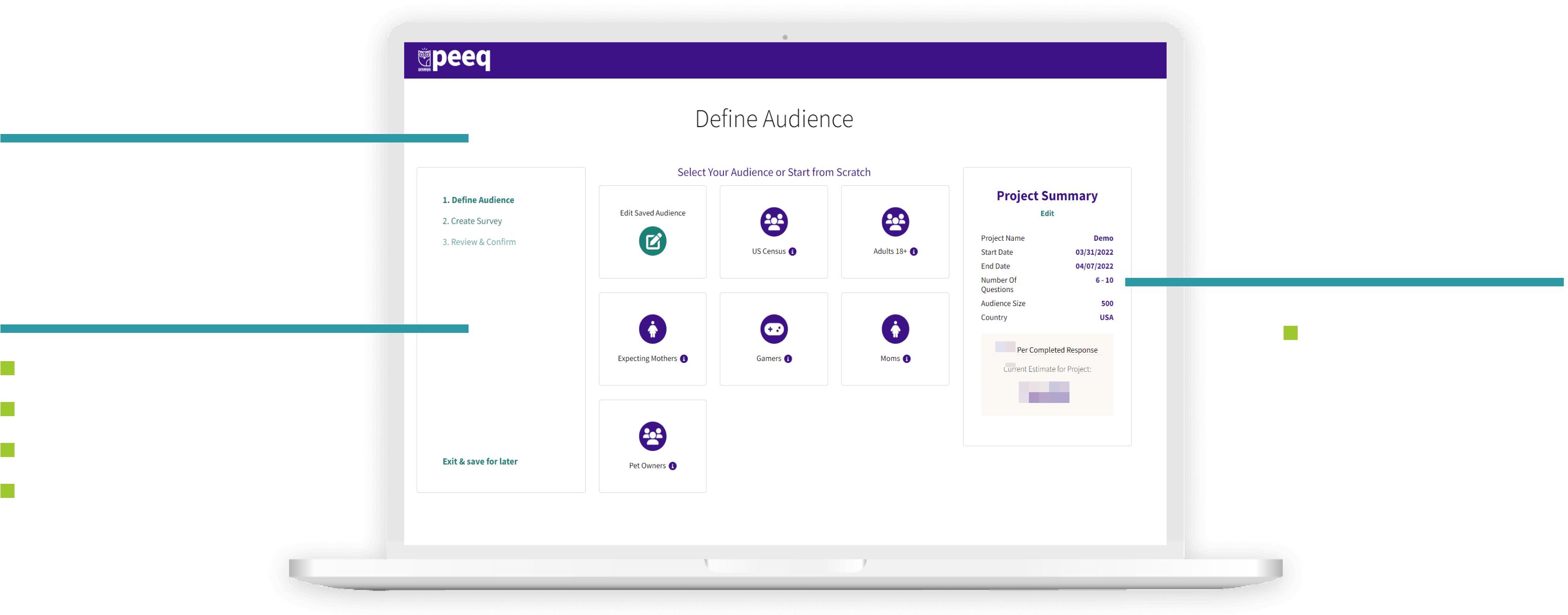
Task: Choose the Gamers controller icon
Action: (773, 330)
